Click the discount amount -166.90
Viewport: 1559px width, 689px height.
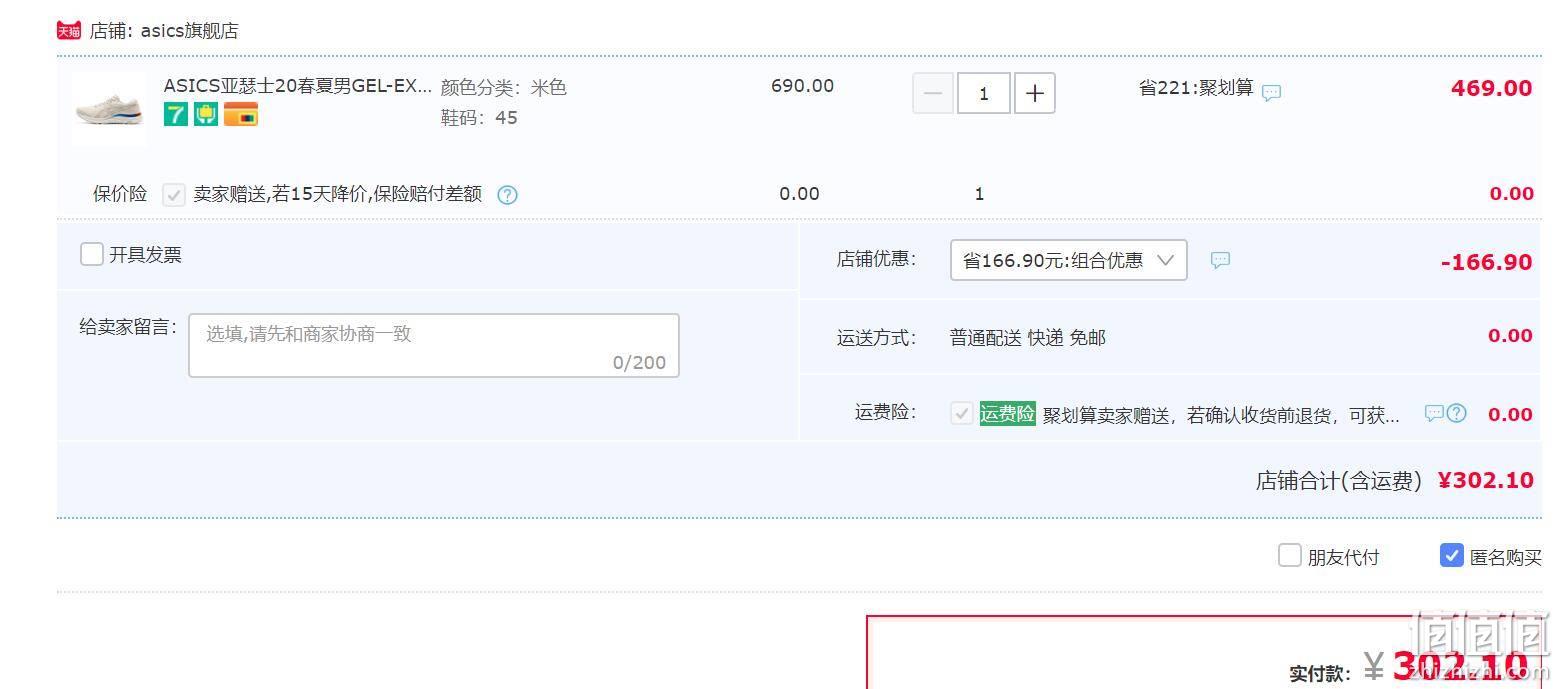pyautogui.click(x=1486, y=262)
